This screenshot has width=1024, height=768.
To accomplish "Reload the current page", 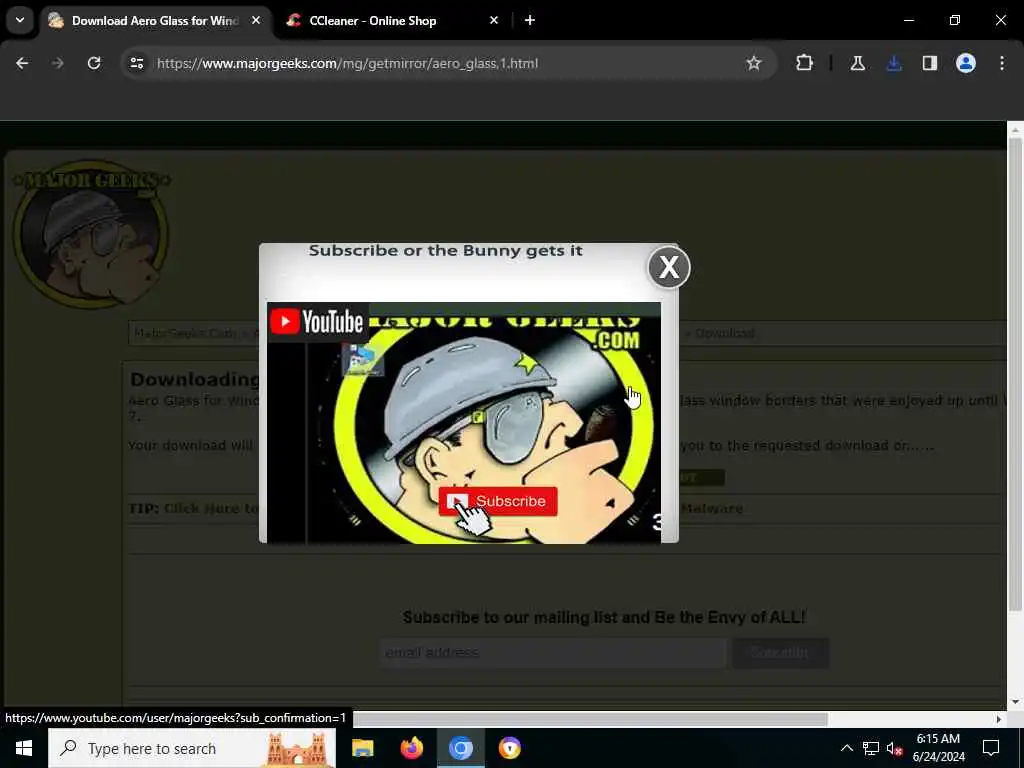I will pyautogui.click(x=94, y=63).
